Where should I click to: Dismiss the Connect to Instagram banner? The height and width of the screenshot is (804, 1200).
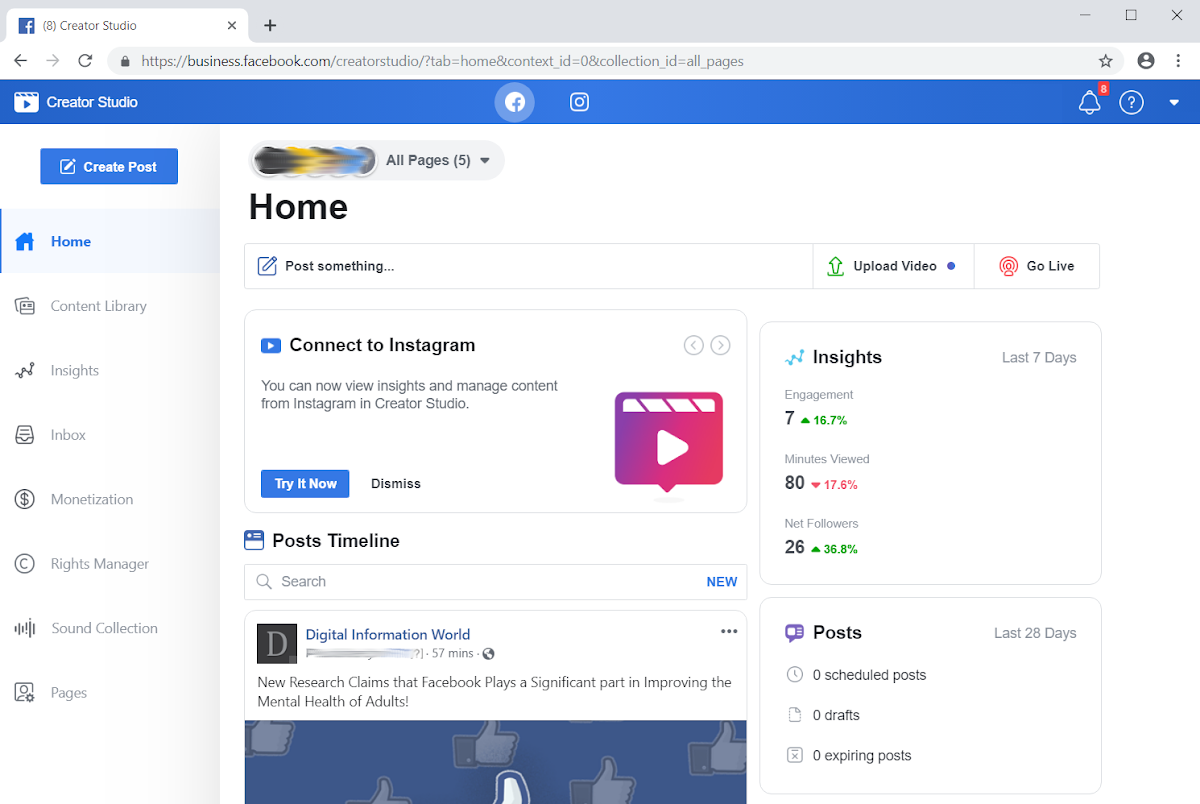[395, 483]
